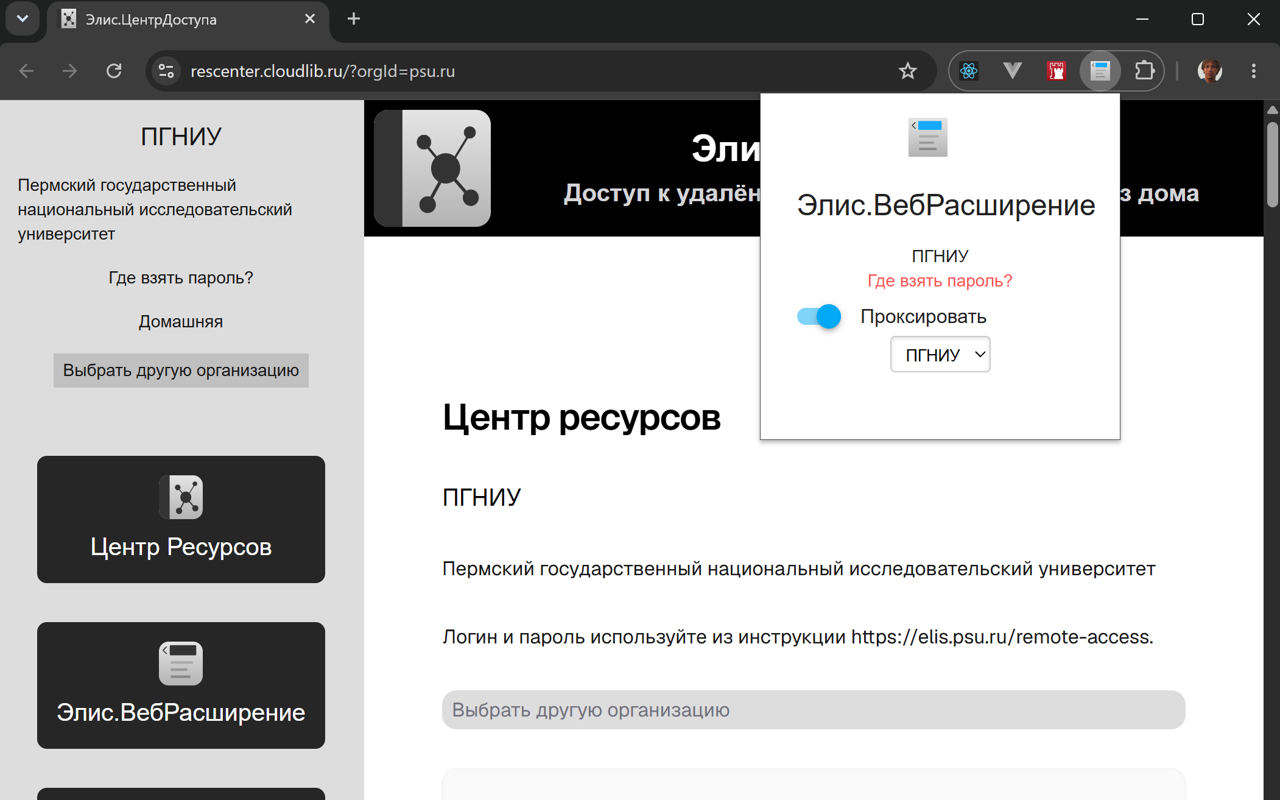
Task: Open the Chrome profile avatar
Action: click(x=1210, y=71)
